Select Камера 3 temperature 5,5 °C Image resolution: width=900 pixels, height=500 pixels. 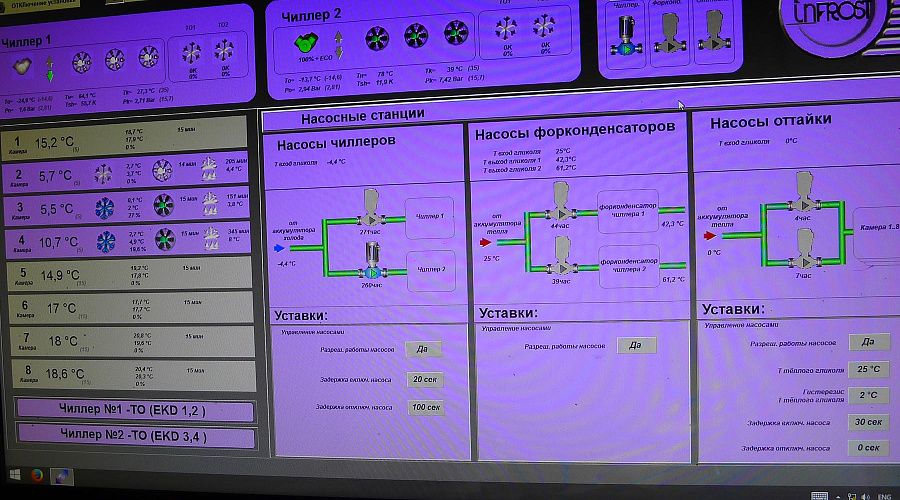click(x=56, y=210)
